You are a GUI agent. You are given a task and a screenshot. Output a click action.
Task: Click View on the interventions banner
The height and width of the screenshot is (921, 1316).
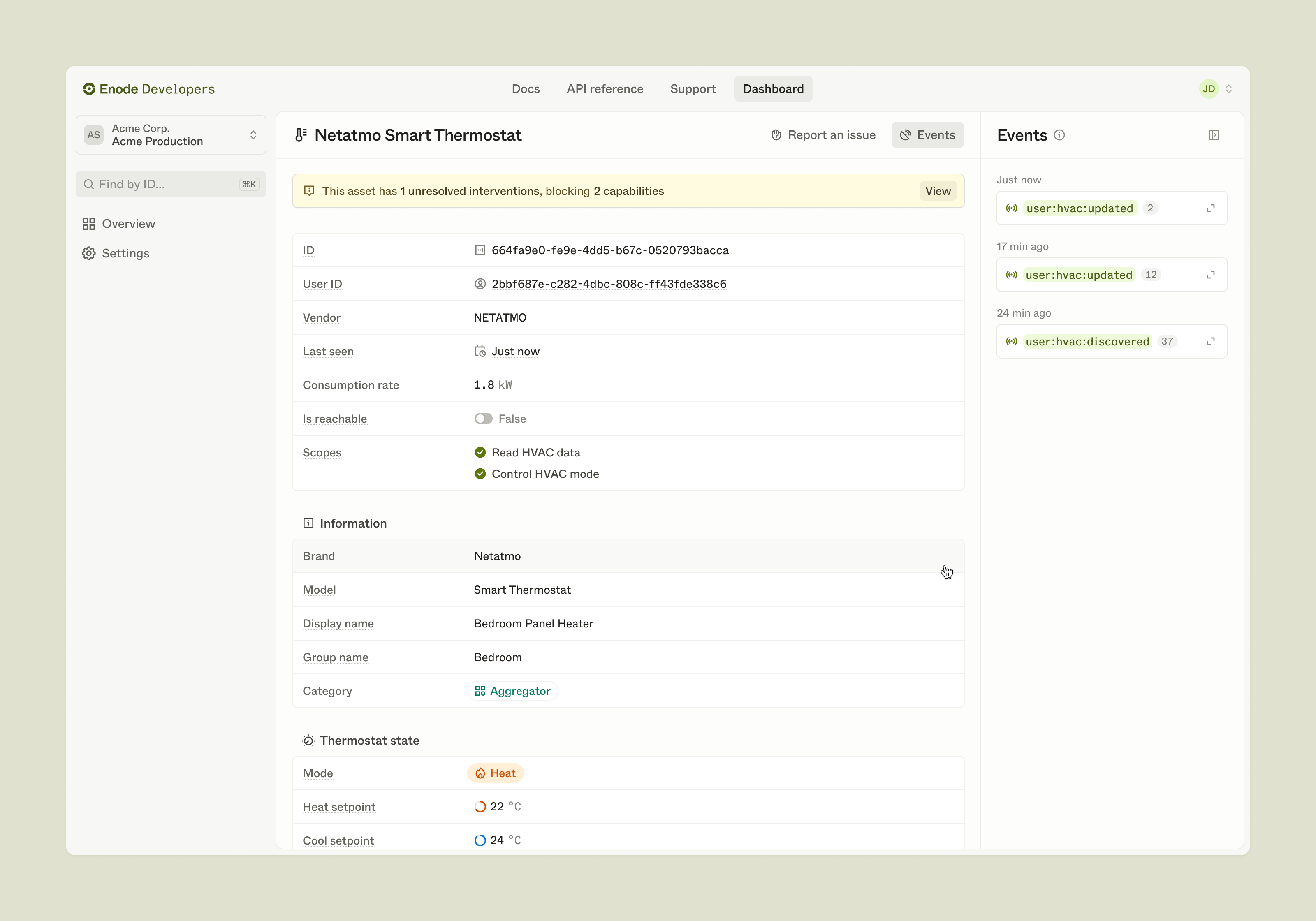click(x=937, y=191)
